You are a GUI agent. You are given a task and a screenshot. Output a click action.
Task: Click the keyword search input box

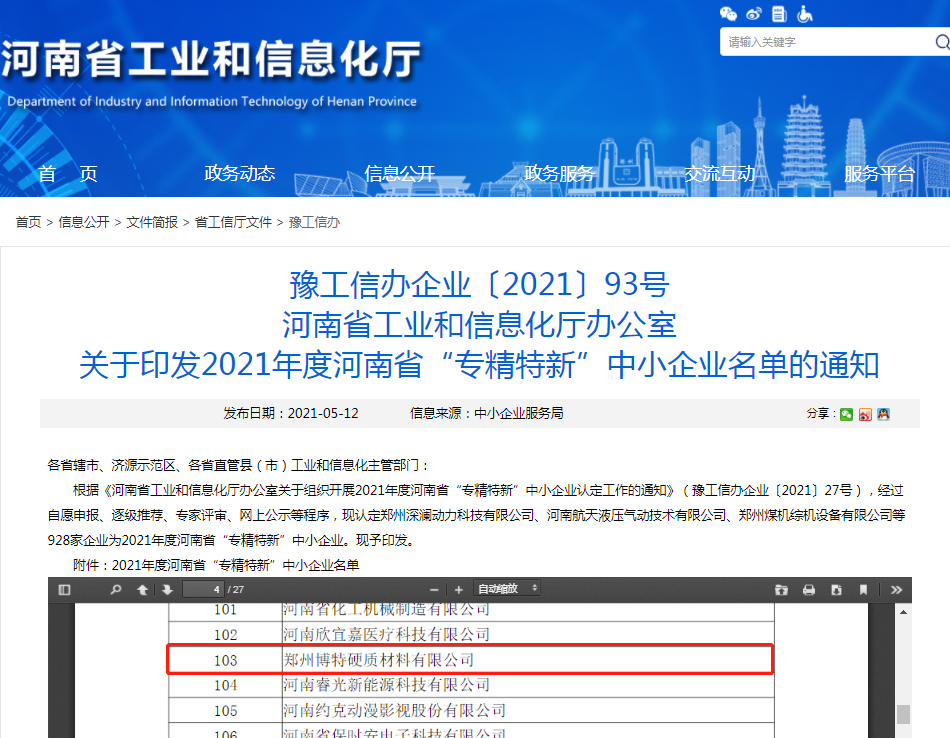coord(825,42)
